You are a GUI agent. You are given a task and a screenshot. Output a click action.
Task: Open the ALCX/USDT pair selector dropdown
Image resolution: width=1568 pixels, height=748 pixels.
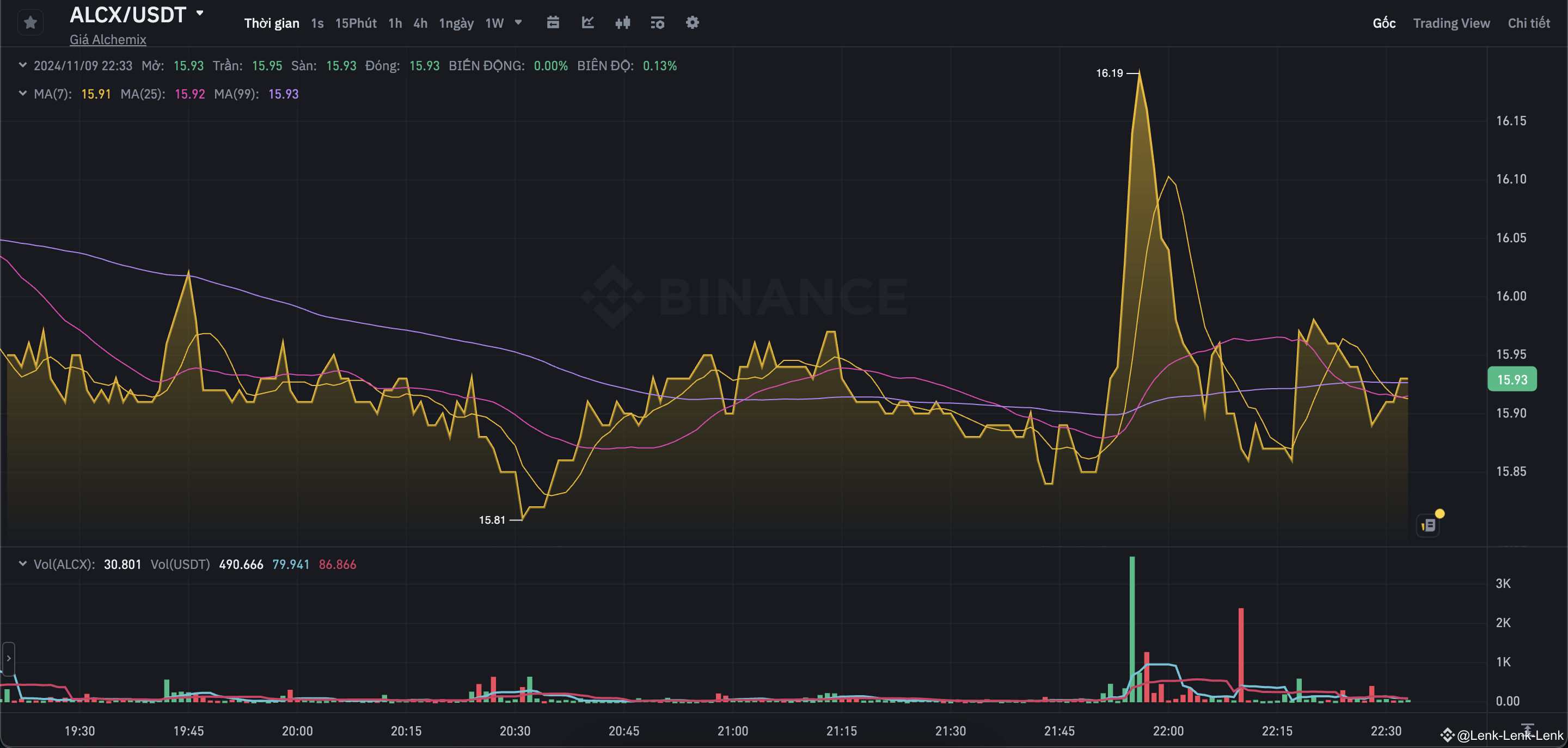(x=200, y=14)
